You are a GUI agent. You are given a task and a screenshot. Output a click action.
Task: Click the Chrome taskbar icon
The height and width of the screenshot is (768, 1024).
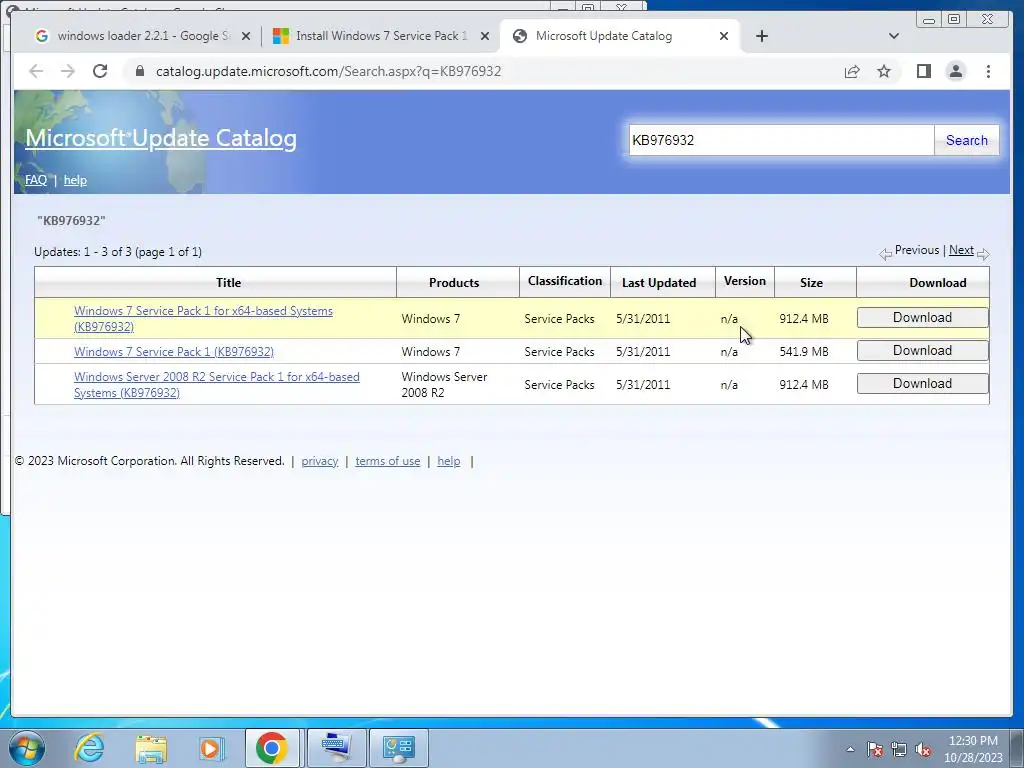(272, 748)
